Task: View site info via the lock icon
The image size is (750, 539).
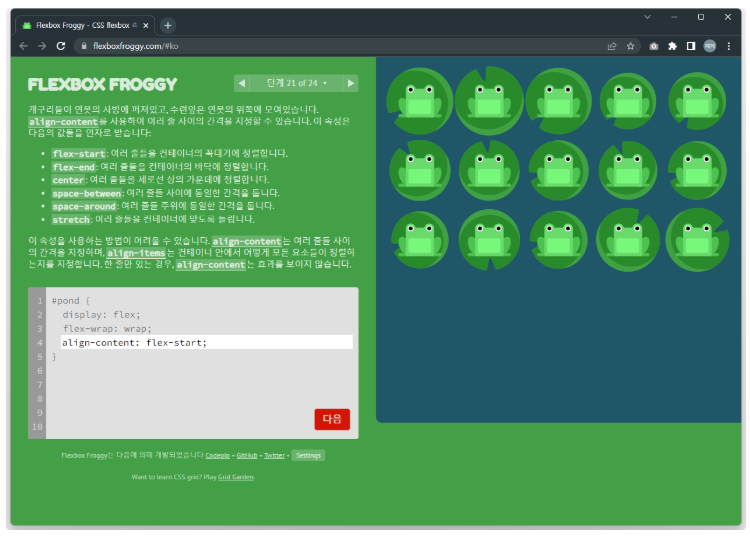Action: pyautogui.click(x=84, y=46)
